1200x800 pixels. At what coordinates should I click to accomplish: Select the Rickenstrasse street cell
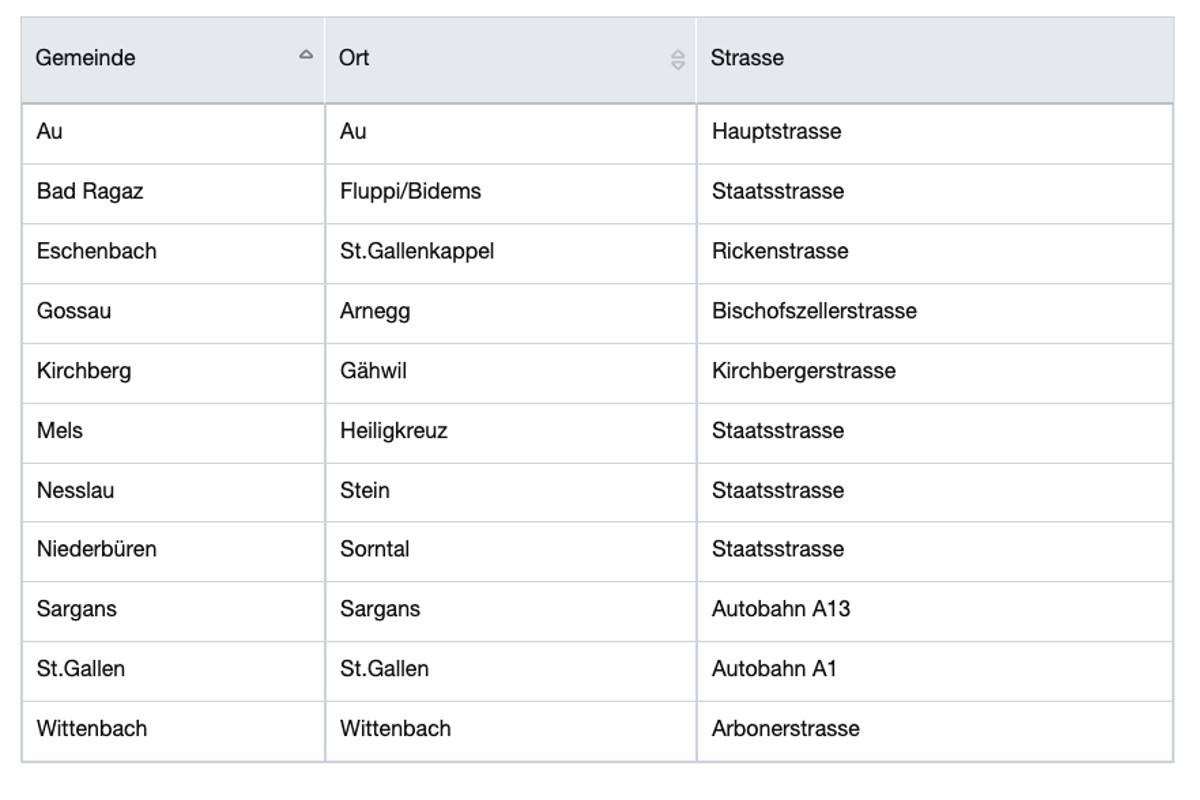[780, 251]
